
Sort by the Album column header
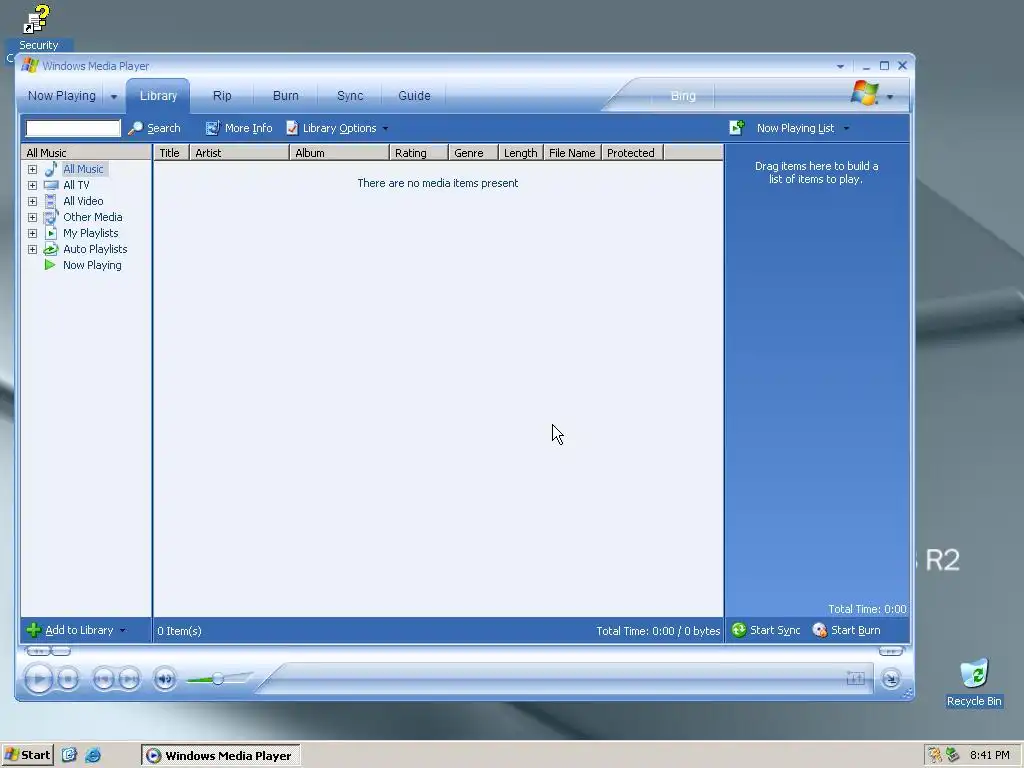(340, 153)
